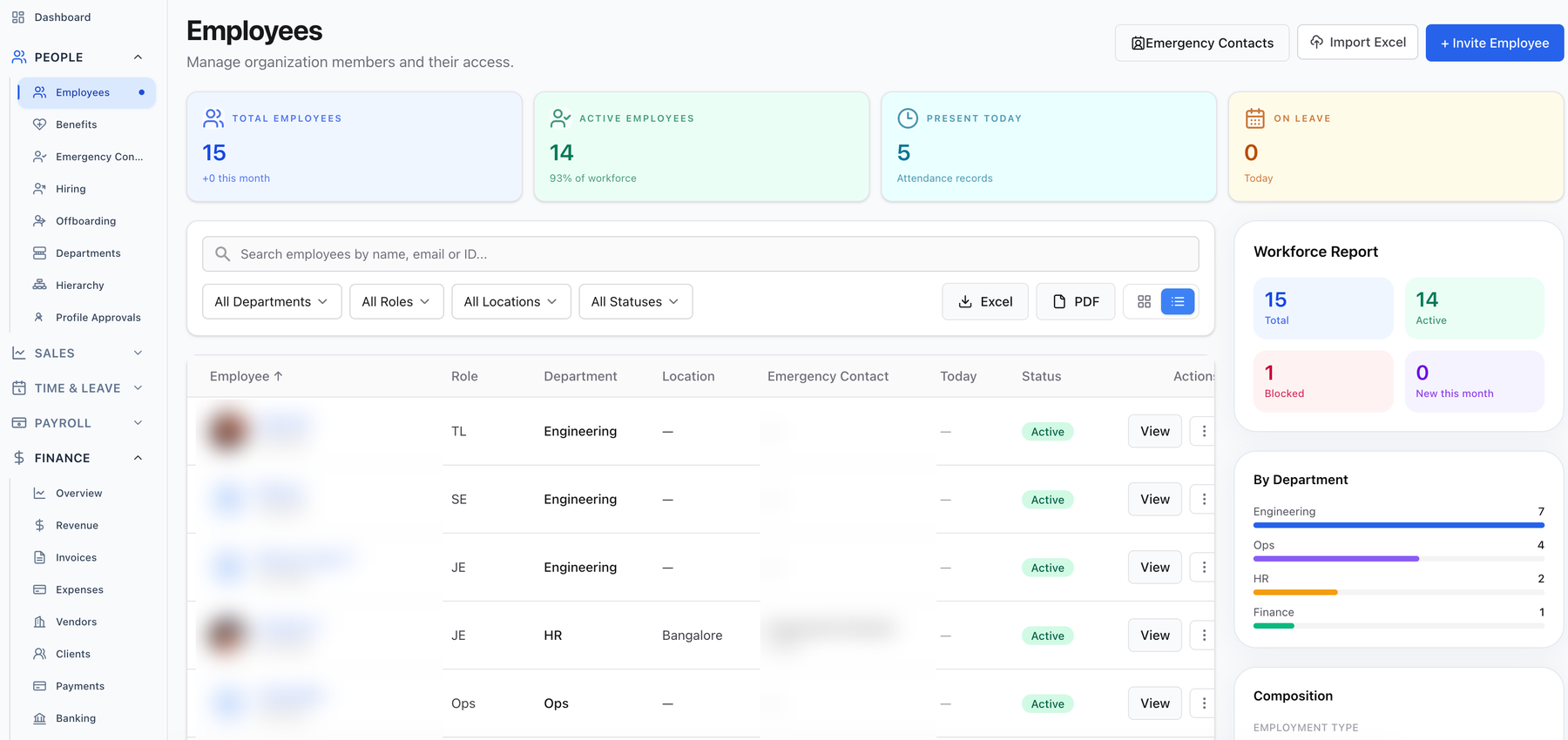This screenshot has width=1568, height=740.
Task: Click the Offboarding icon in sidebar
Action: coord(39,221)
